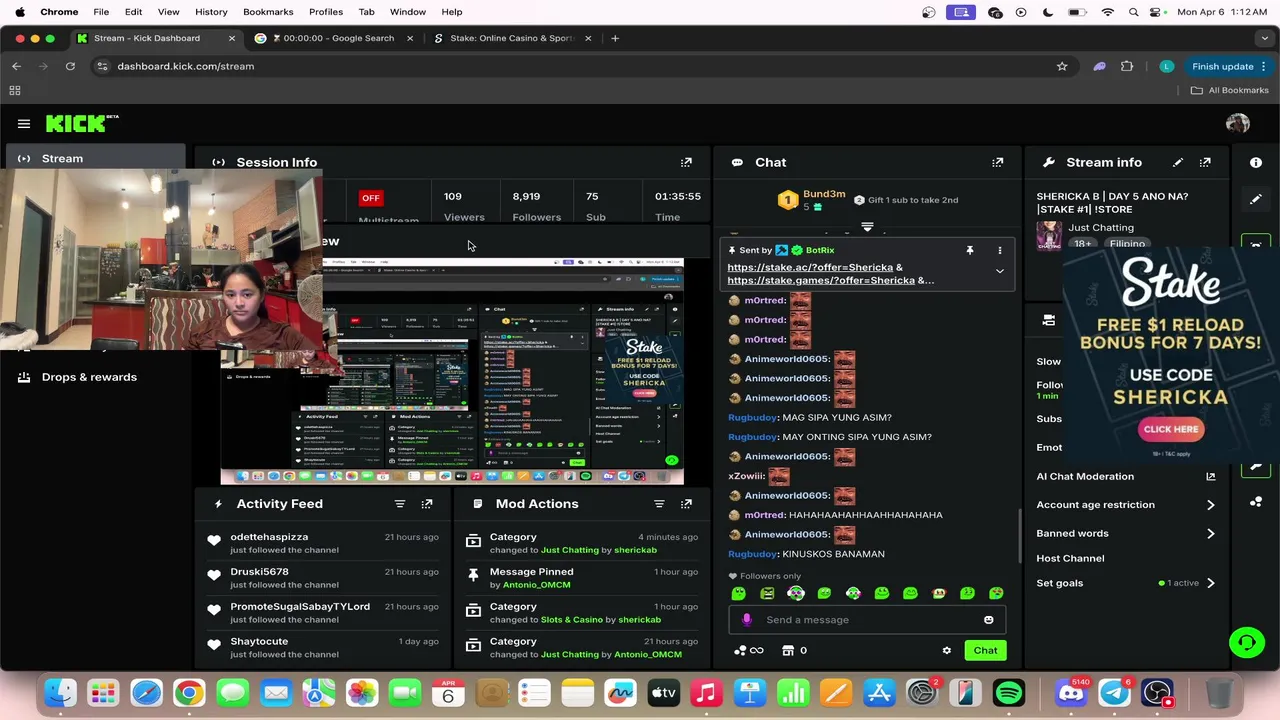Reload the current page

tap(70, 66)
